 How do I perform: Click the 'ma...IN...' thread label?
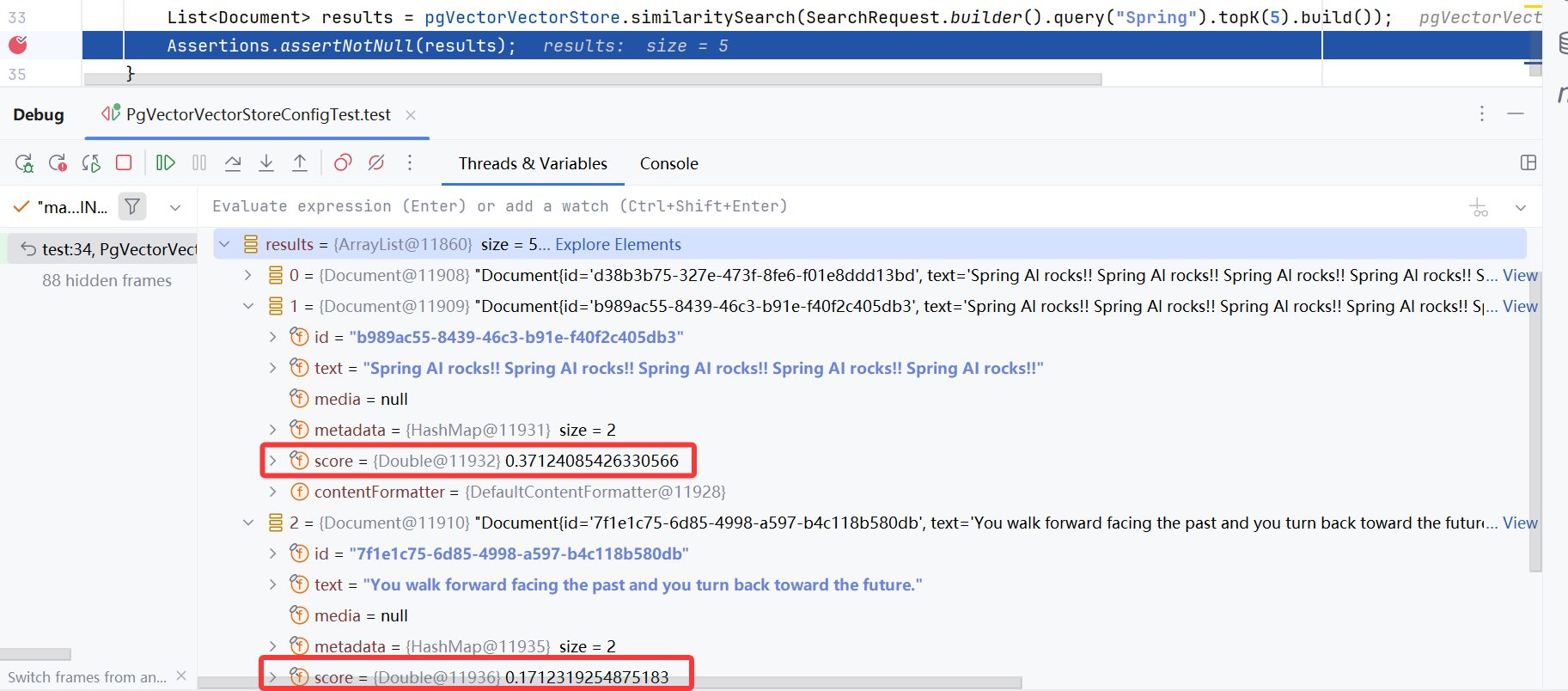tap(73, 207)
